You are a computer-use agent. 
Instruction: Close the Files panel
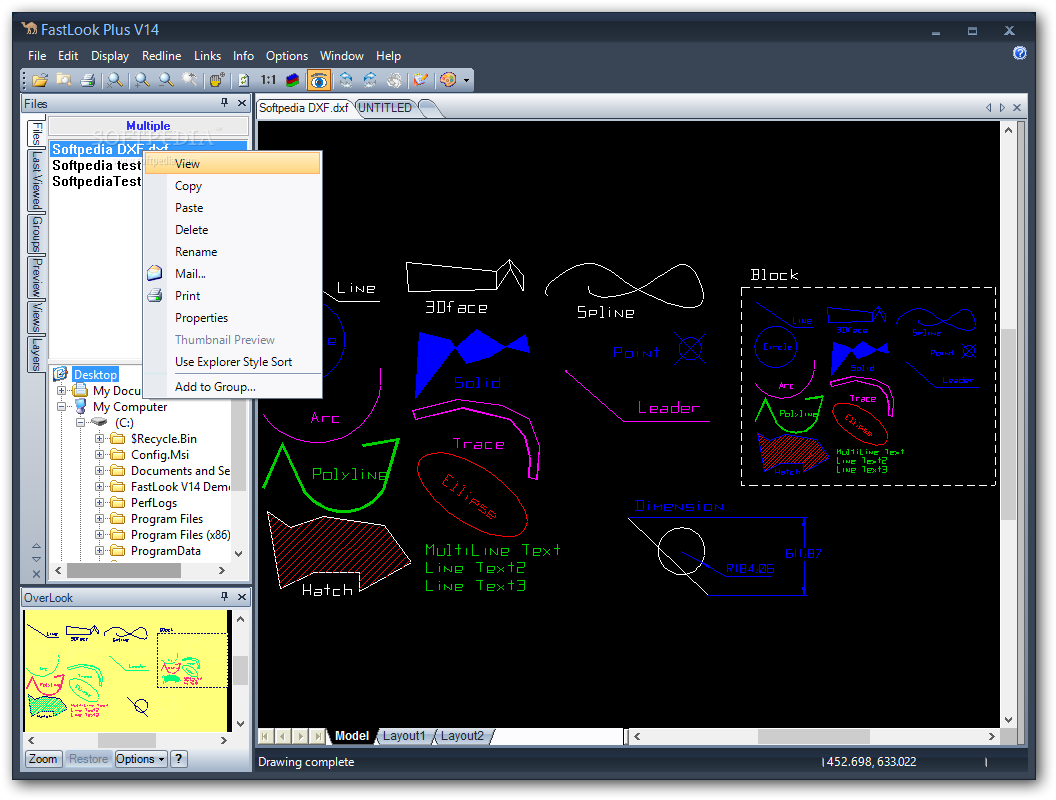(x=242, y=103)
